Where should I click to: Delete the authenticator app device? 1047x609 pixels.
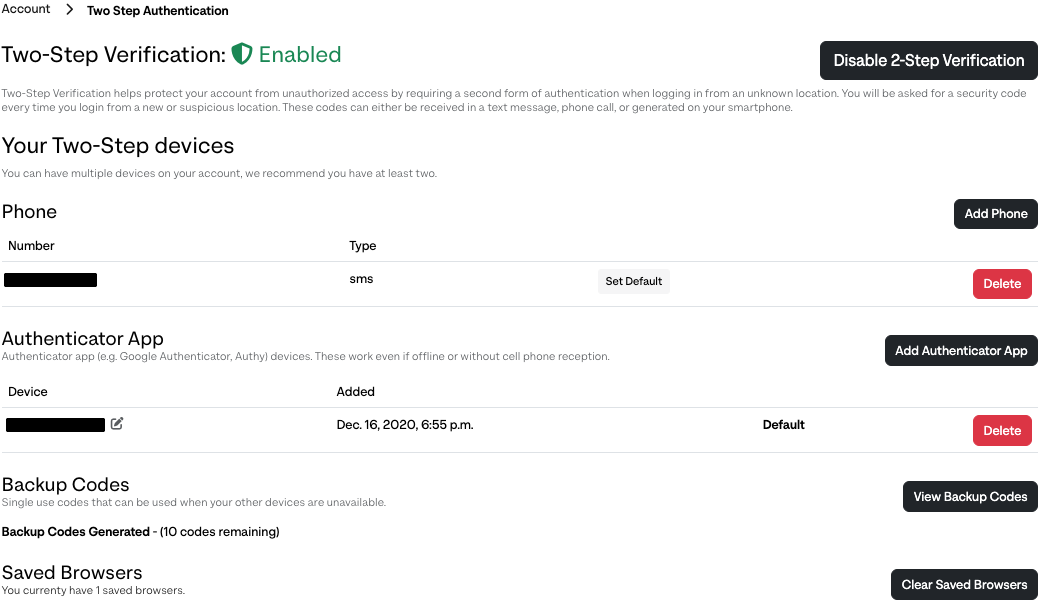tap(1002, 431)
